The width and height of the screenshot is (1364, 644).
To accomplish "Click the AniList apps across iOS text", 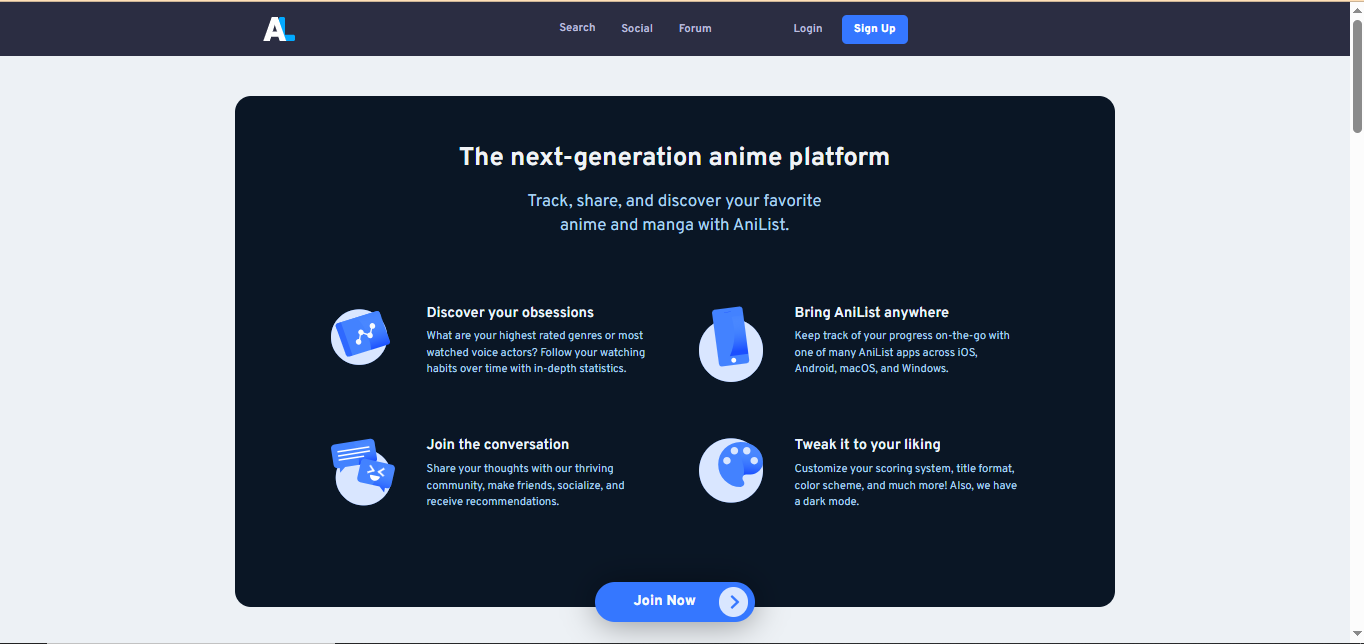I will tap(902, 352).
